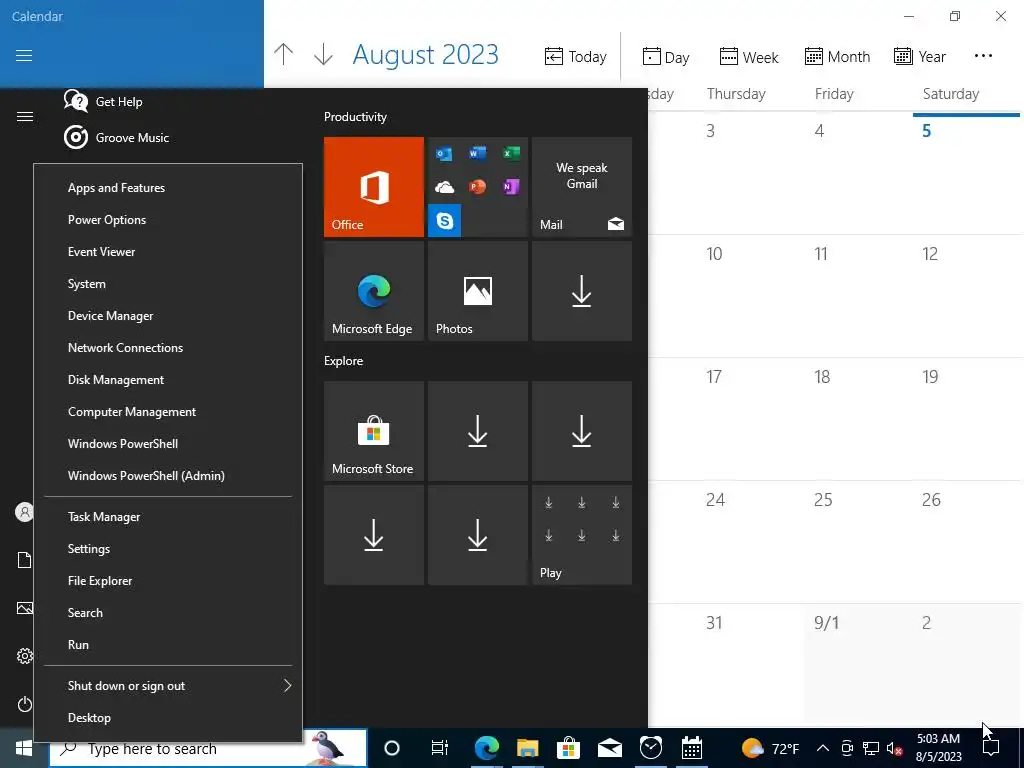This screenshot has height=768, width=1024.
Task: Launch PowerPoint from Office apps tile
Action: pyautogui.click(x=477, y=187)
